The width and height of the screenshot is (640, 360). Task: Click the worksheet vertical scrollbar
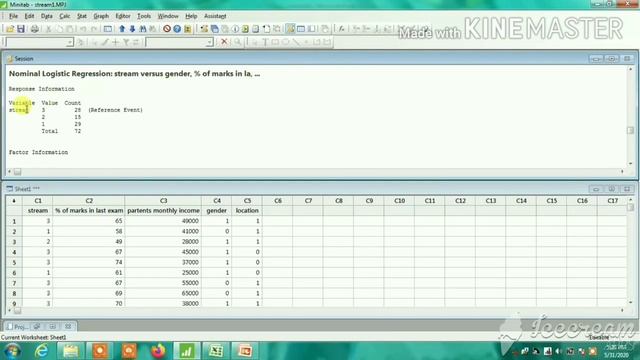click(630, 251)
